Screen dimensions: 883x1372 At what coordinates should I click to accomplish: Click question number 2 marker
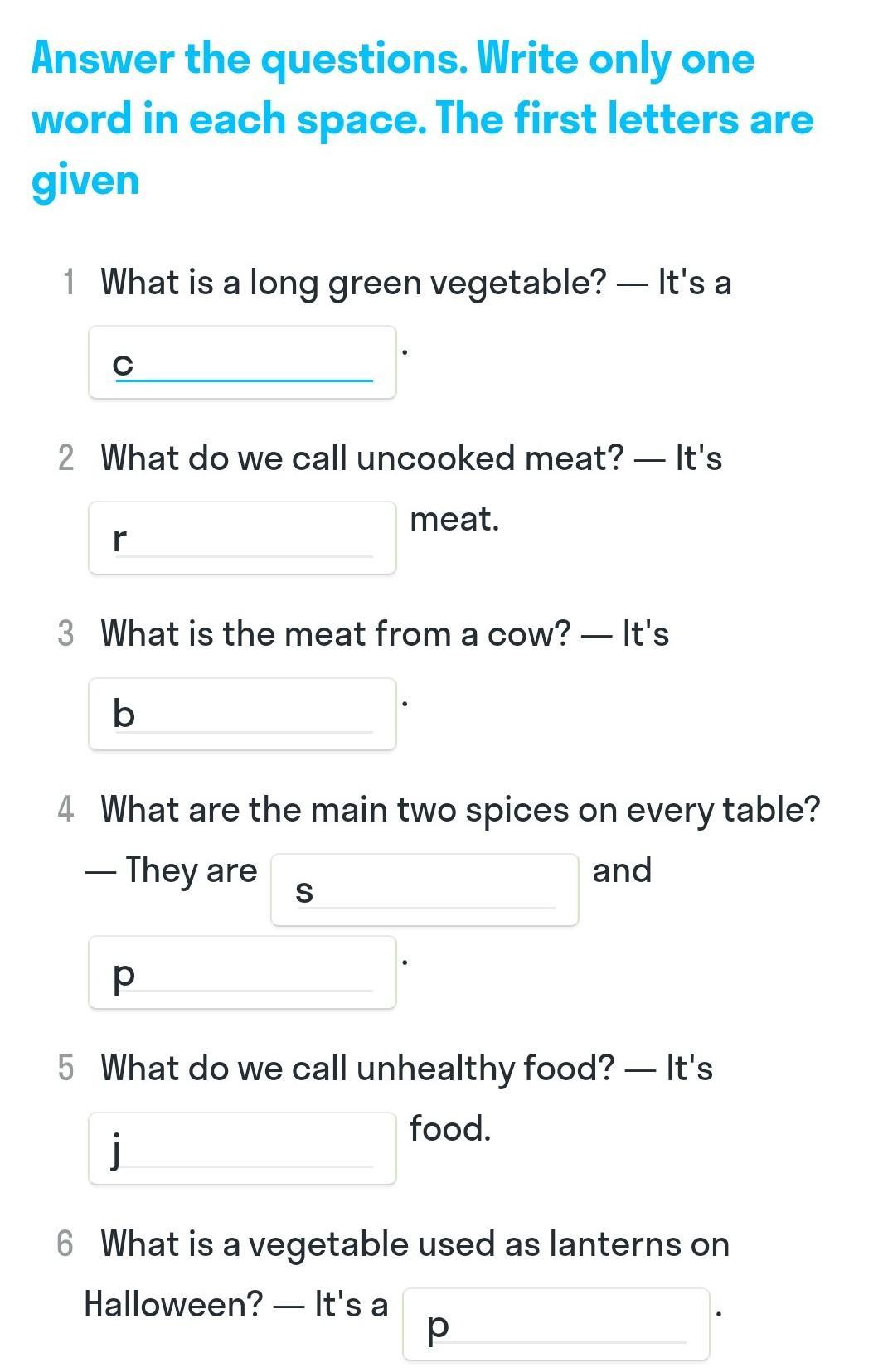click(x=66, y=458)
